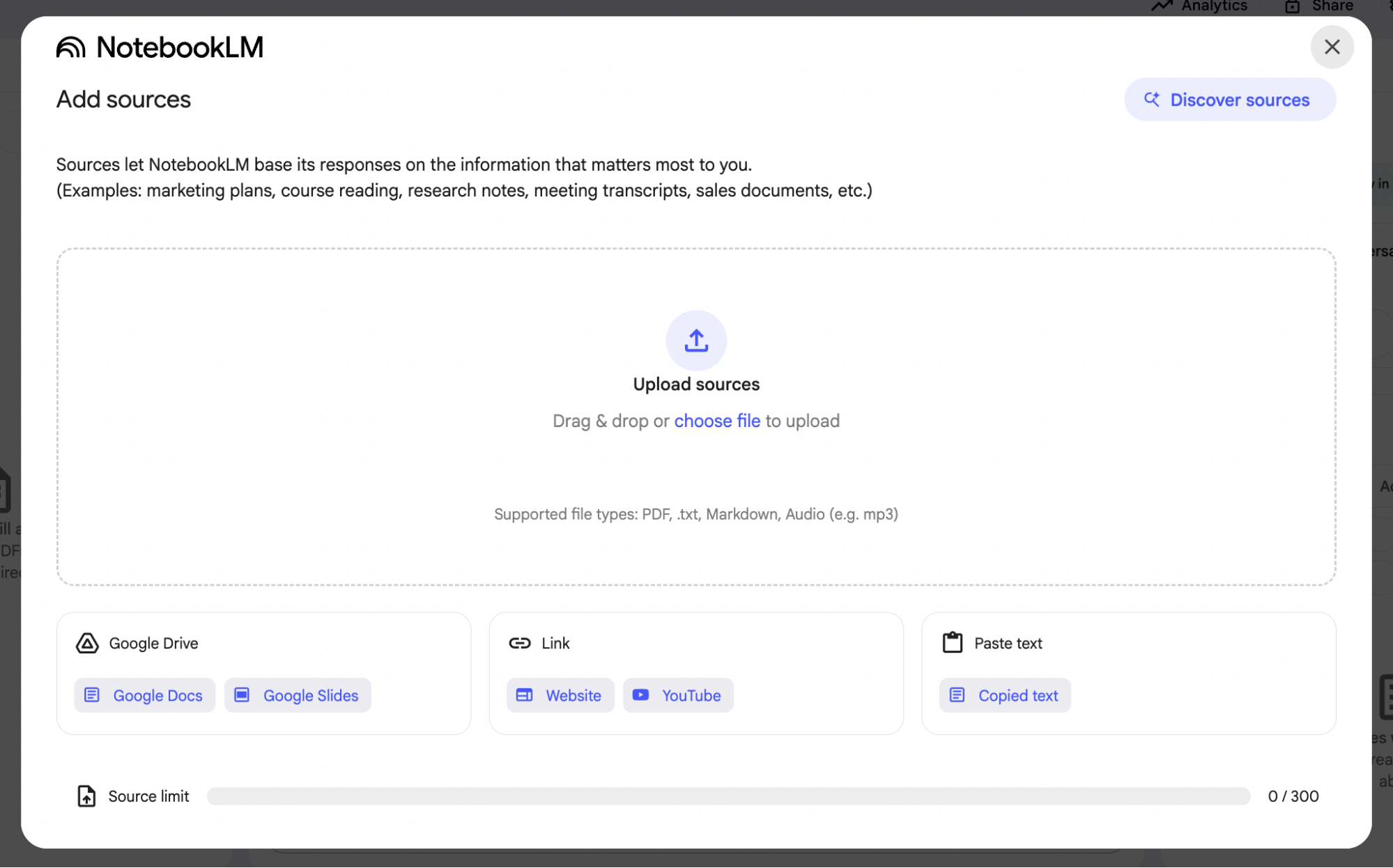Image resolution: width=1393 pixels, height=868 pixels.
Task: Click the Supported file types note
Action: tap(696, 514)
